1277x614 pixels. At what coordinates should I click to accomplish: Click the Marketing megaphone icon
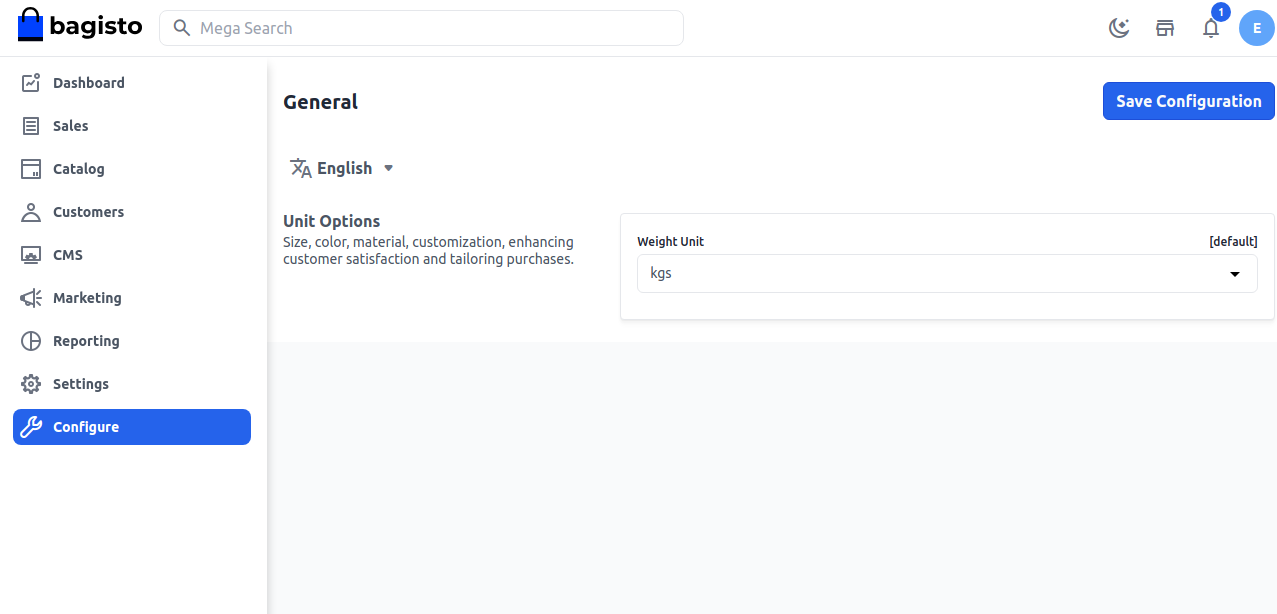(x=31, y=298)
